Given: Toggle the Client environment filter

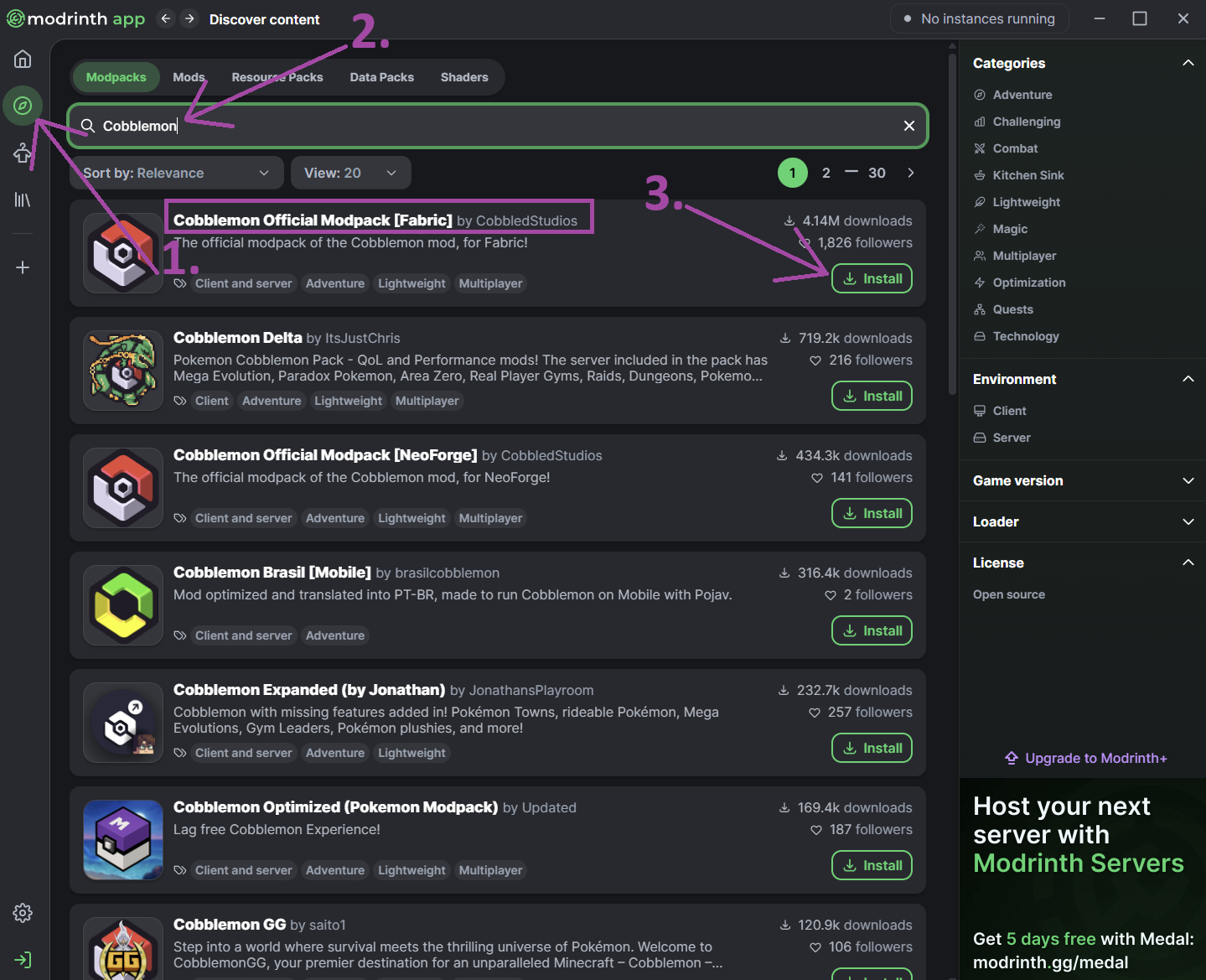Looking at the screenshot, I should (1009, 411).
